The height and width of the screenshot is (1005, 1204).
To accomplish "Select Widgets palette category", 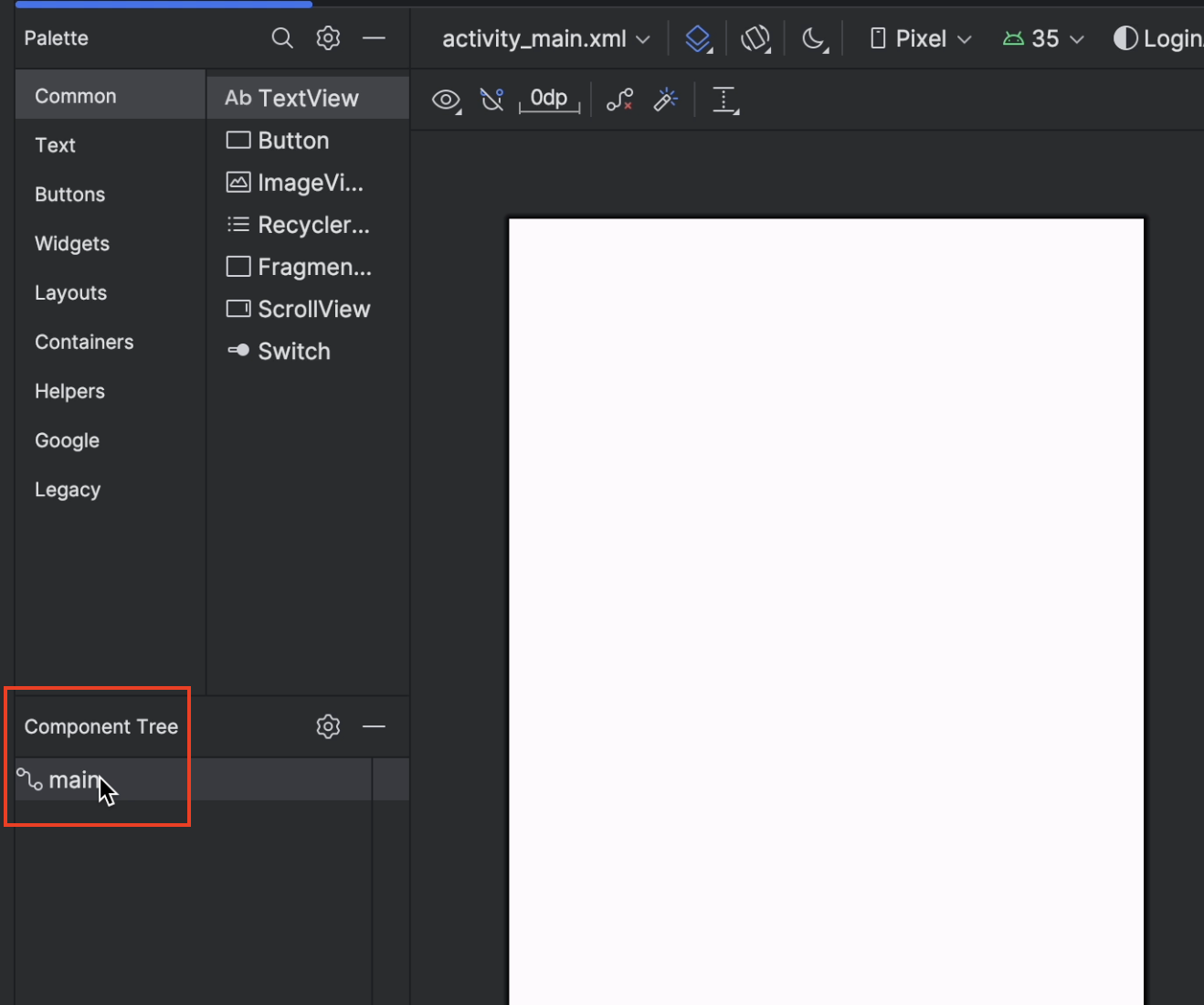I will click(x=111, y=244).
